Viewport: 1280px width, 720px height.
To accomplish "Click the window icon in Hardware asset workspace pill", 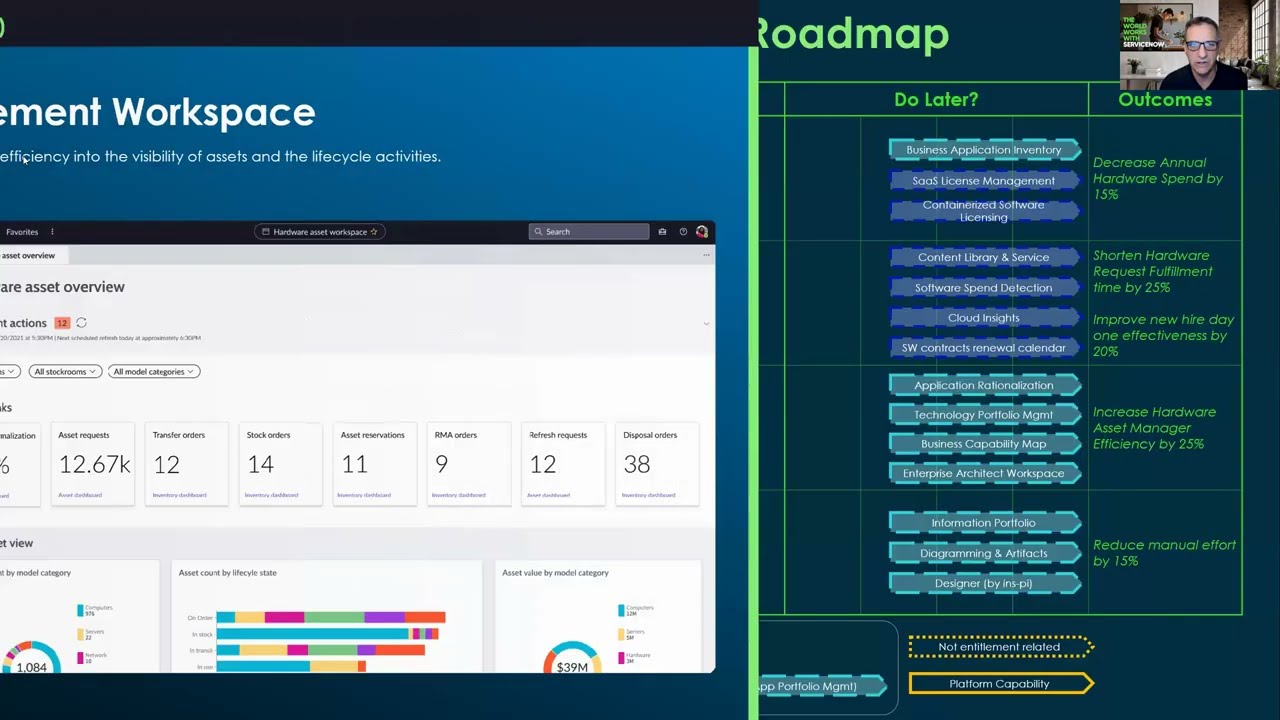I will (266, 232).
